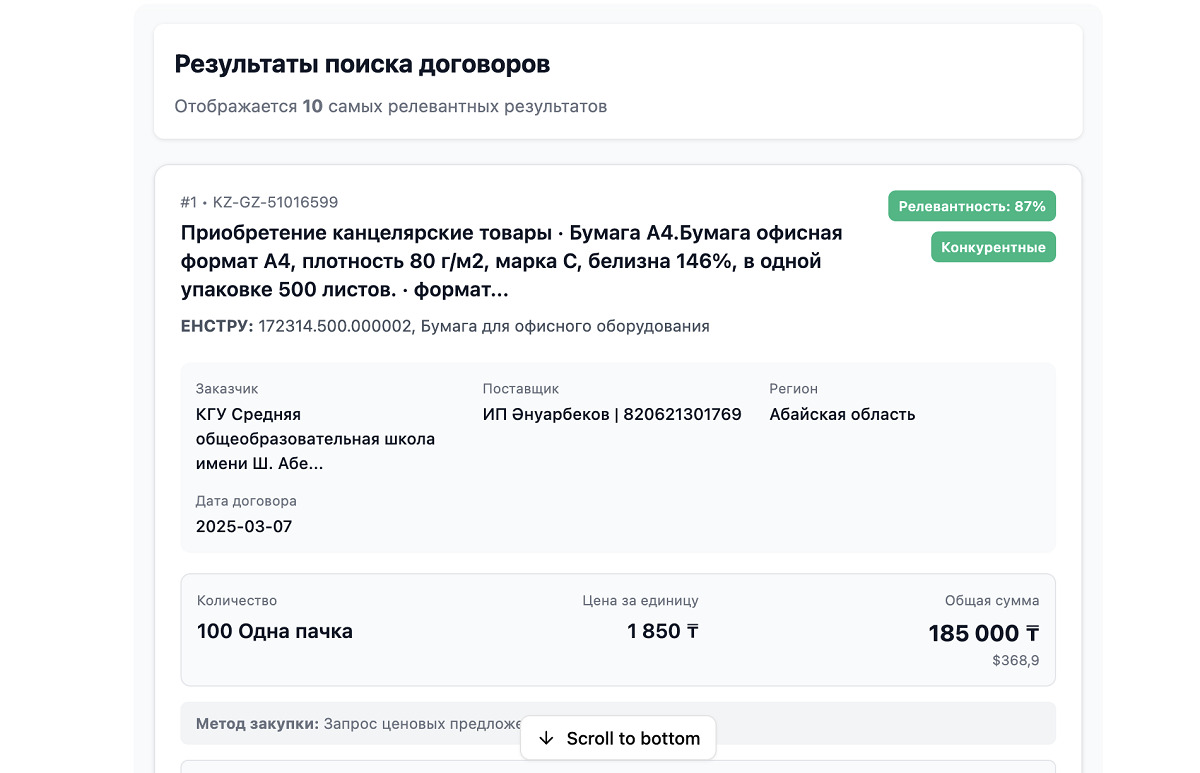Select the unit price 1 850 ₸
The image size is (1200, 773).
point(663,631)
